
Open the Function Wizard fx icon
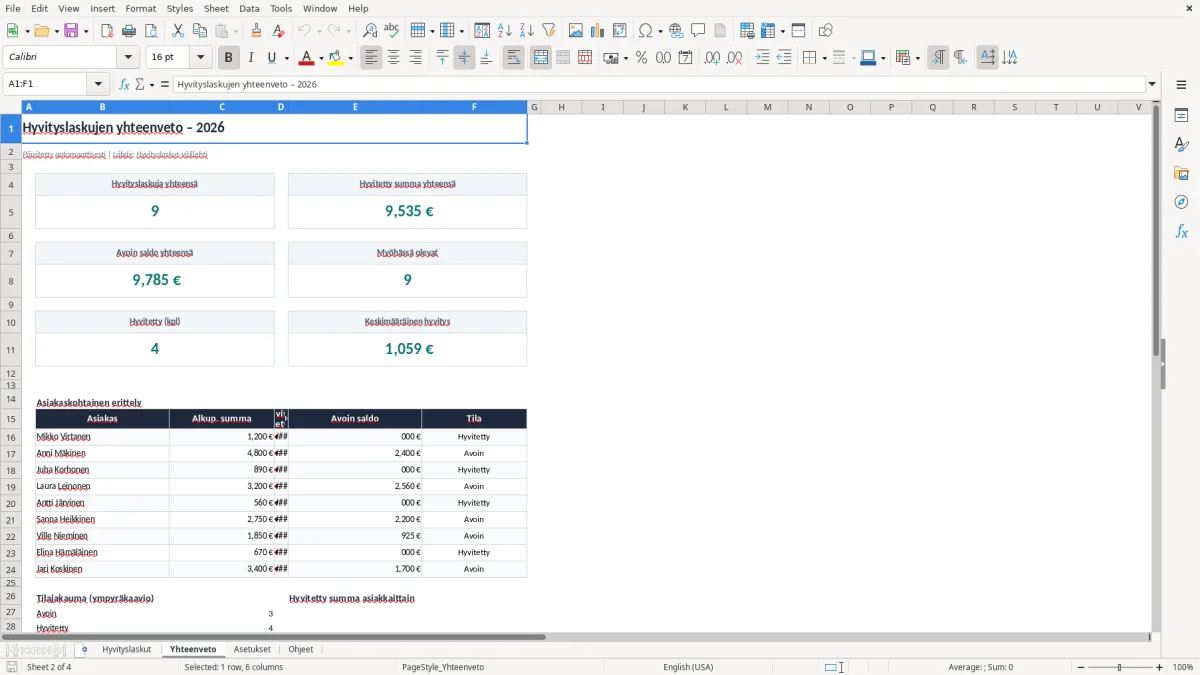(x=125, y=84)
